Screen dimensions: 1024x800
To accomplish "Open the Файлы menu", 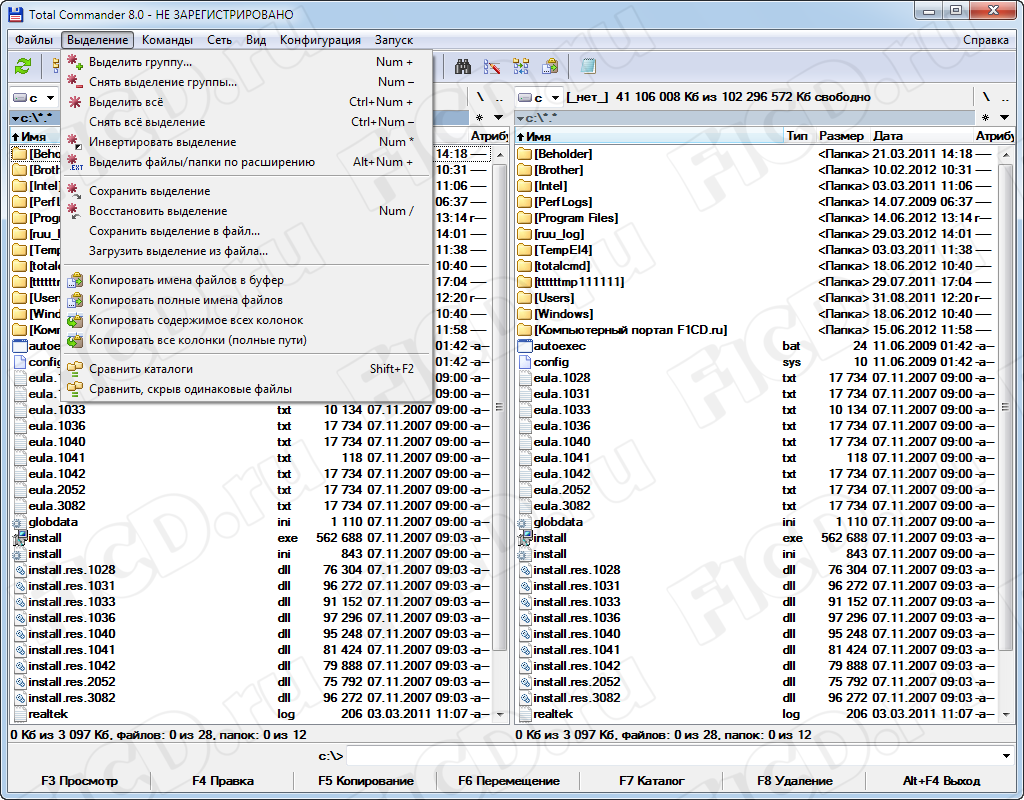I will pyautogui.click(x=34, y=40).
